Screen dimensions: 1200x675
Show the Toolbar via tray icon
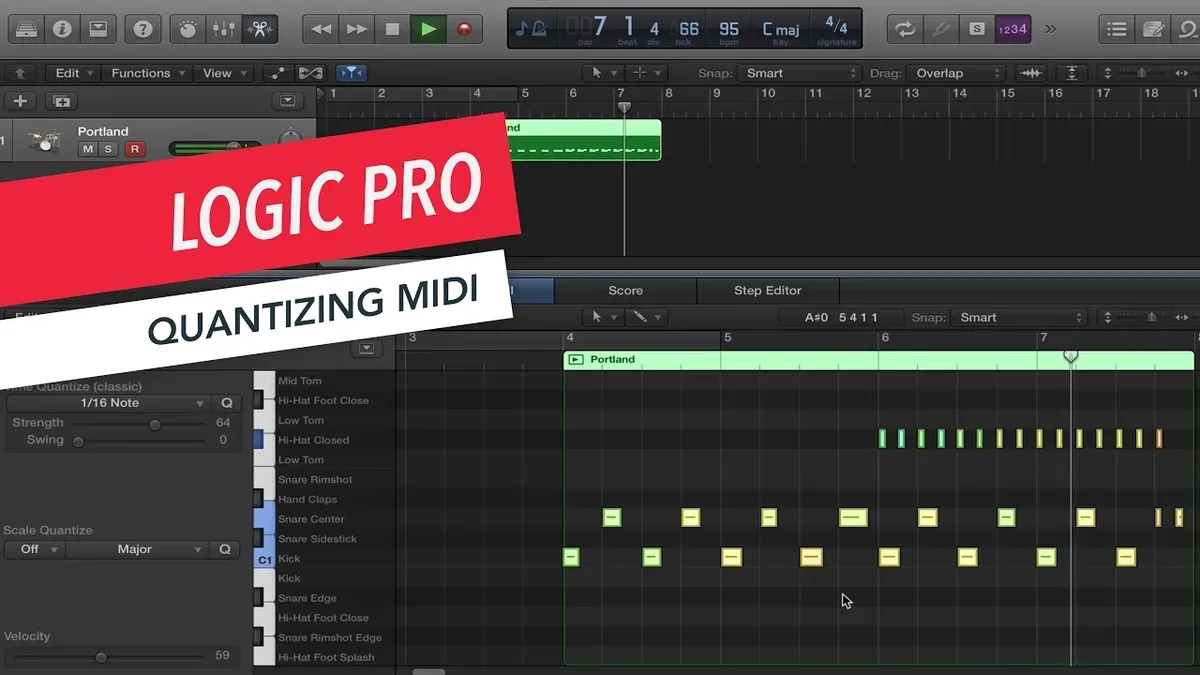click(x=98, y=29)
